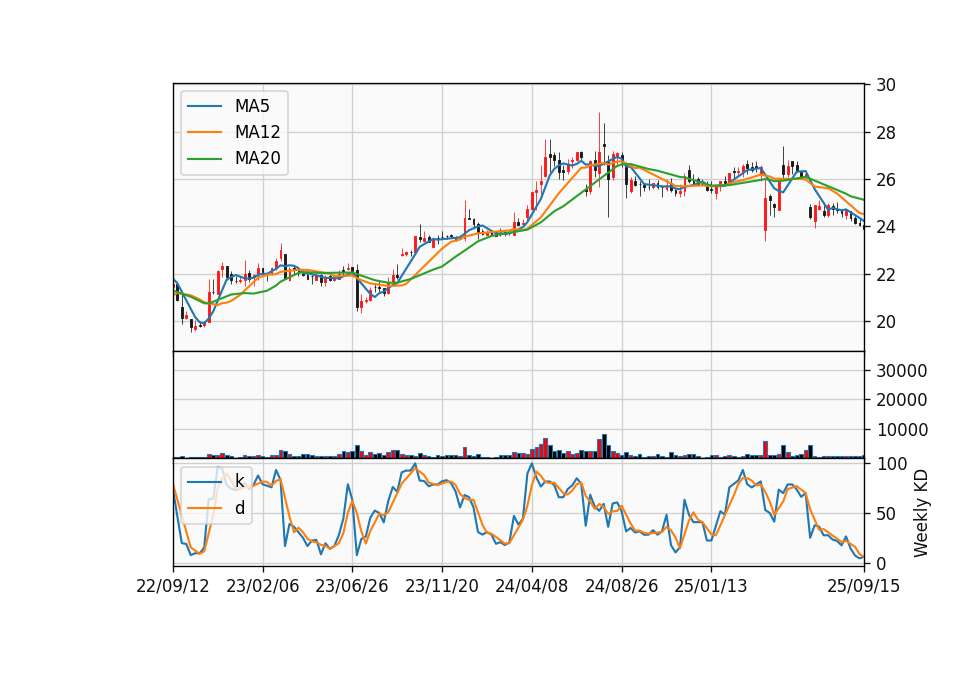960x690 pixels.
Task: Click the price axis value 24
Action: pyautogui.click(x=886, y=227)
